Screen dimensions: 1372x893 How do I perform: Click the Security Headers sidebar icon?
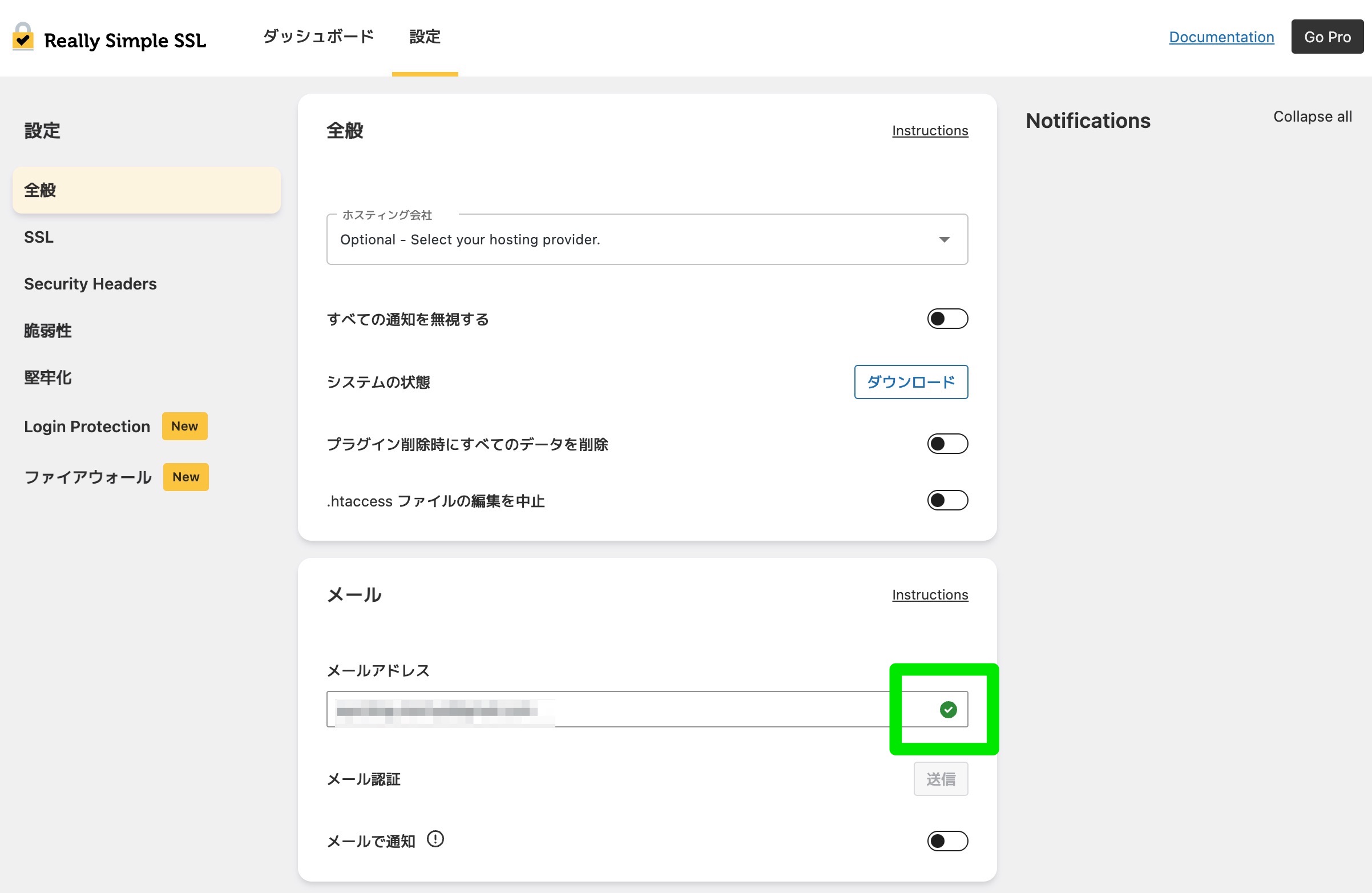point(91,283)
